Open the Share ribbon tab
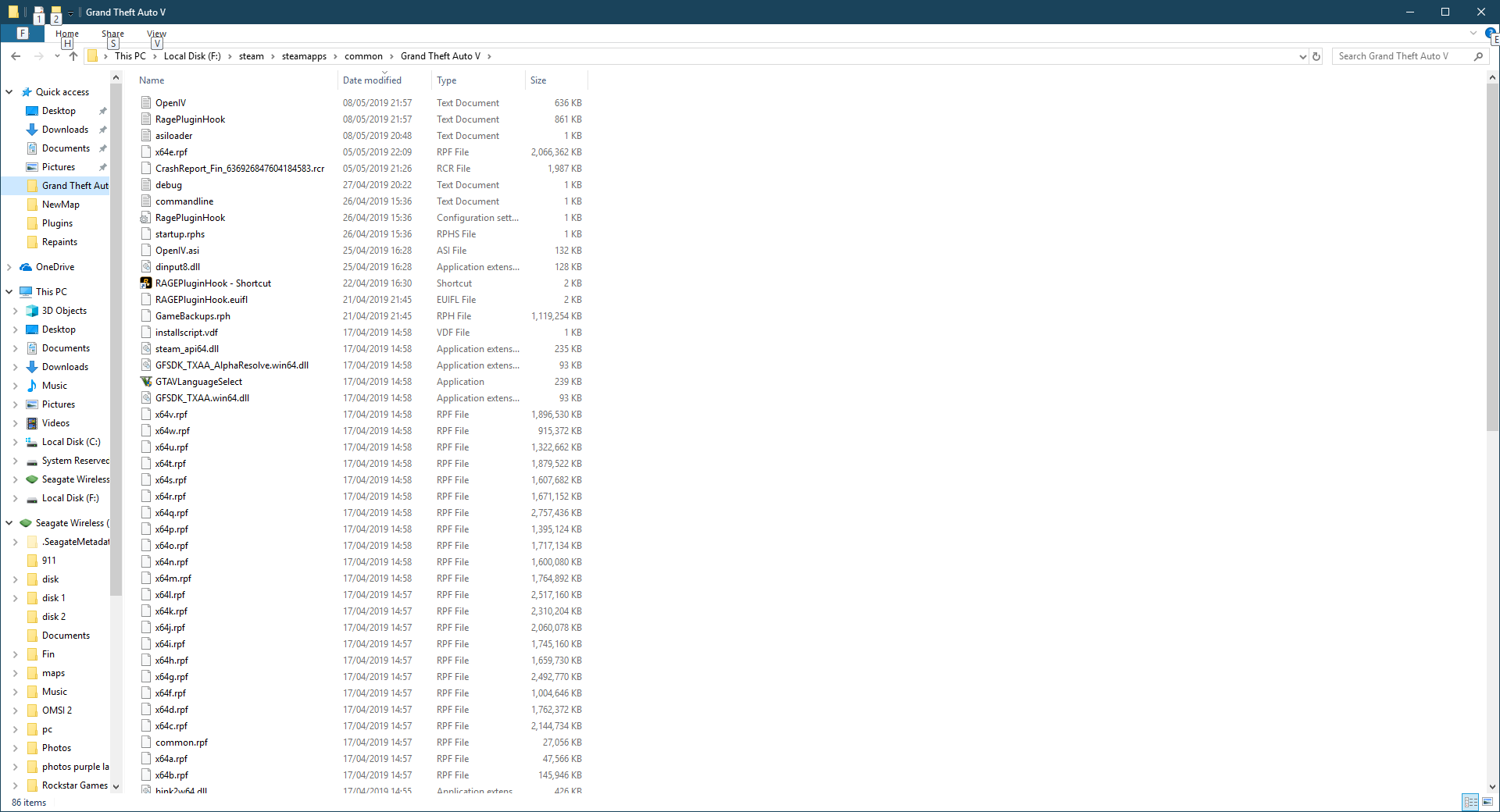The height and width of the screenshot is (812, 1500). [112, 34]
